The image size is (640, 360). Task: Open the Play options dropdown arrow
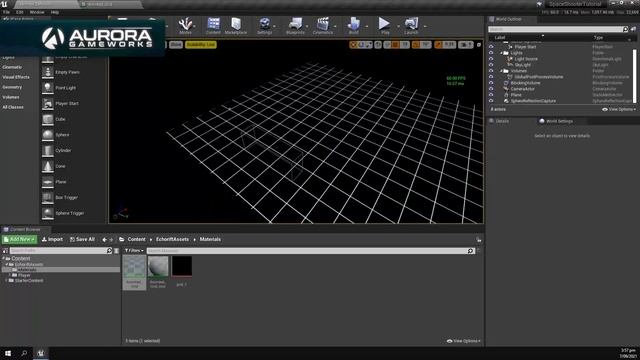[398, 26]
